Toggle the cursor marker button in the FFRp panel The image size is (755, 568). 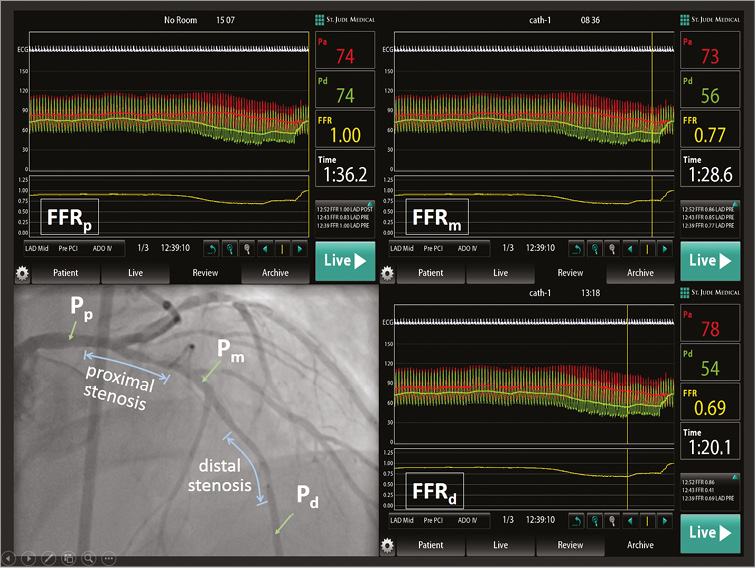[283, 248]
